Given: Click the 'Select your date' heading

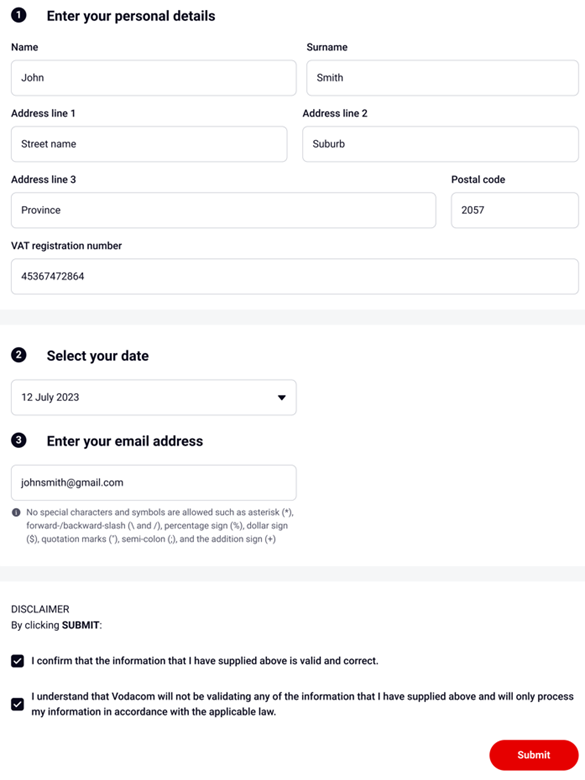Looking at the screenshot, I should pos(98,356).
